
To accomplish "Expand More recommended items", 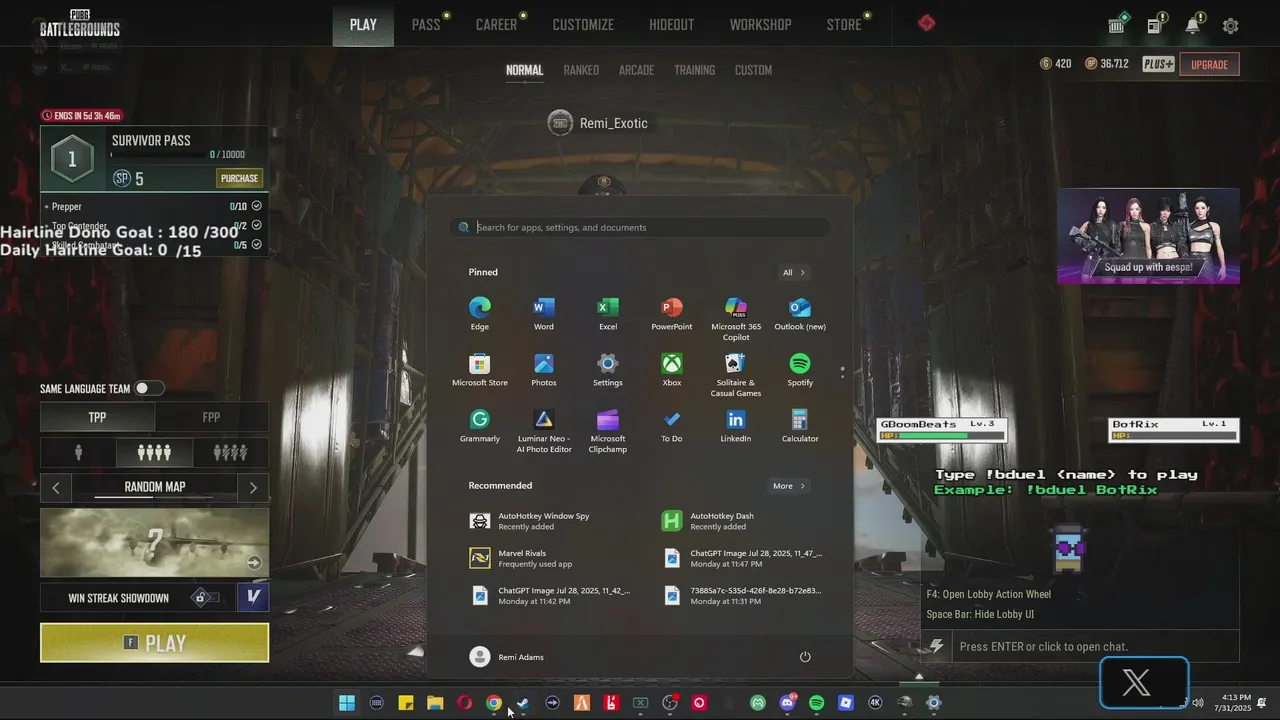I will (x=789, y=486).
